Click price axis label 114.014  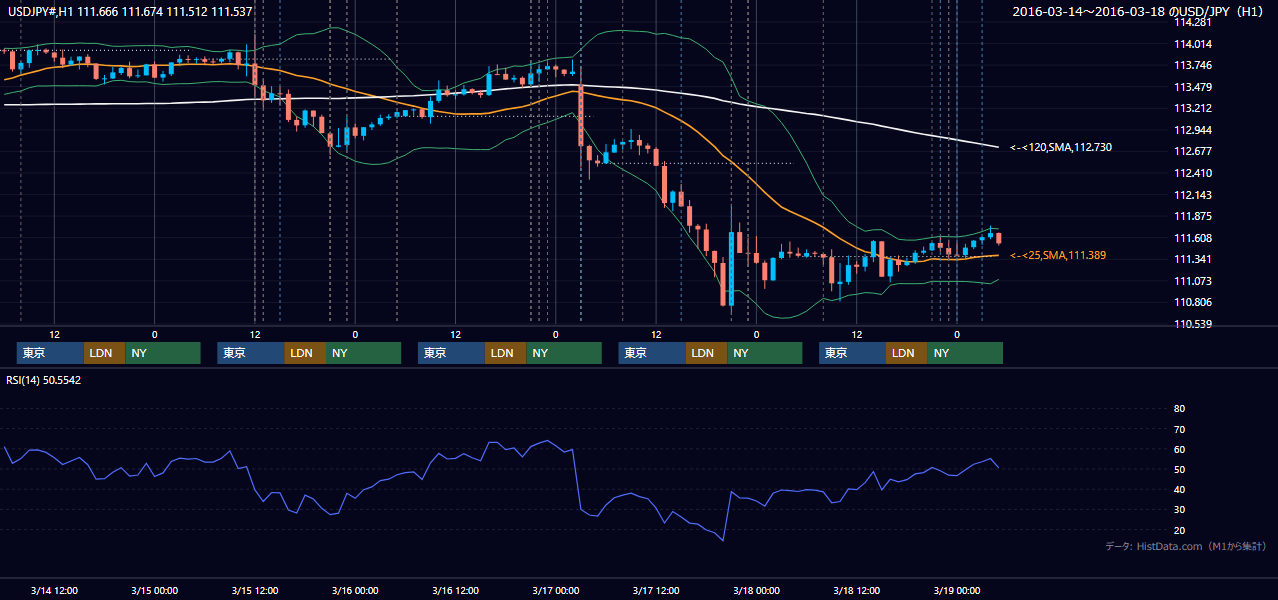1193,44
